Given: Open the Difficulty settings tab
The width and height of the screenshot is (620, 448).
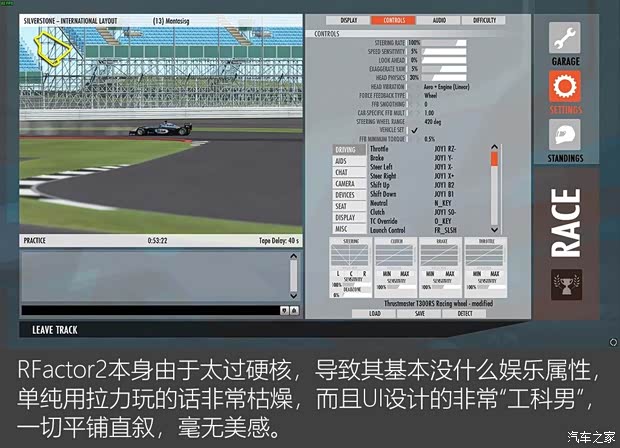Looking at the screenshot, I should coord(482,20).
